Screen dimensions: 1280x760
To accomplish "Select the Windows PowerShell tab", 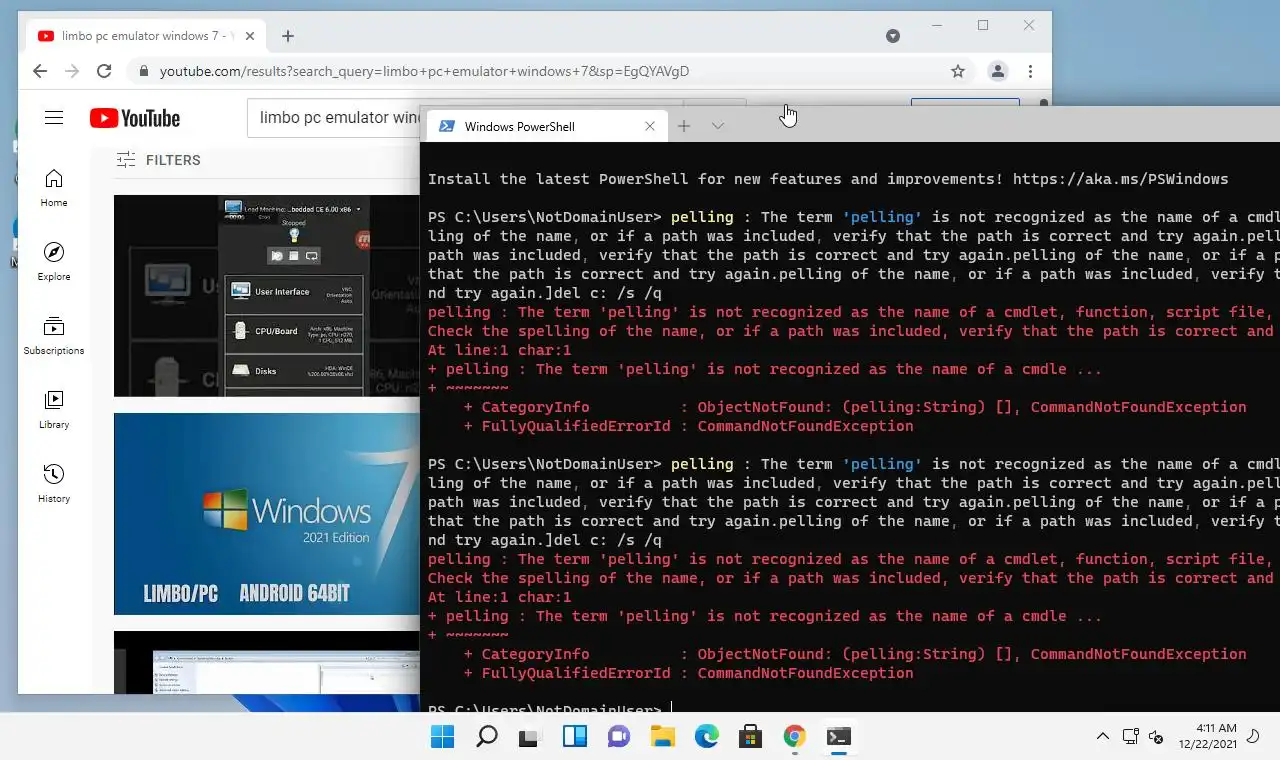I will point(545,126).
